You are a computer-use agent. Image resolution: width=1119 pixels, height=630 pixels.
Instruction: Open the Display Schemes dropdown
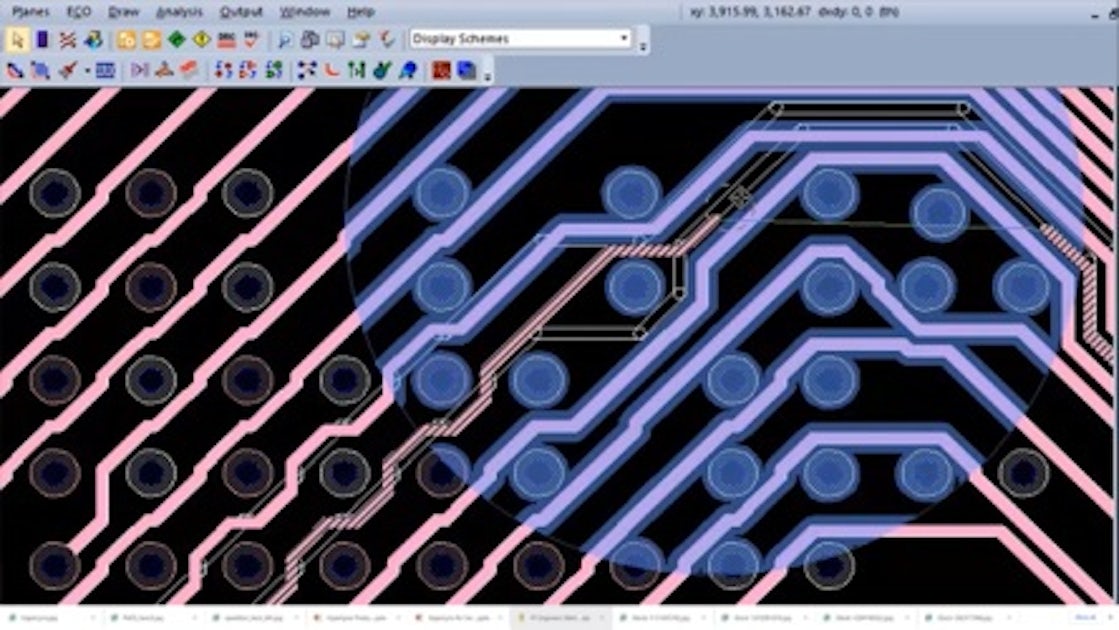click(x=520, y=39)
